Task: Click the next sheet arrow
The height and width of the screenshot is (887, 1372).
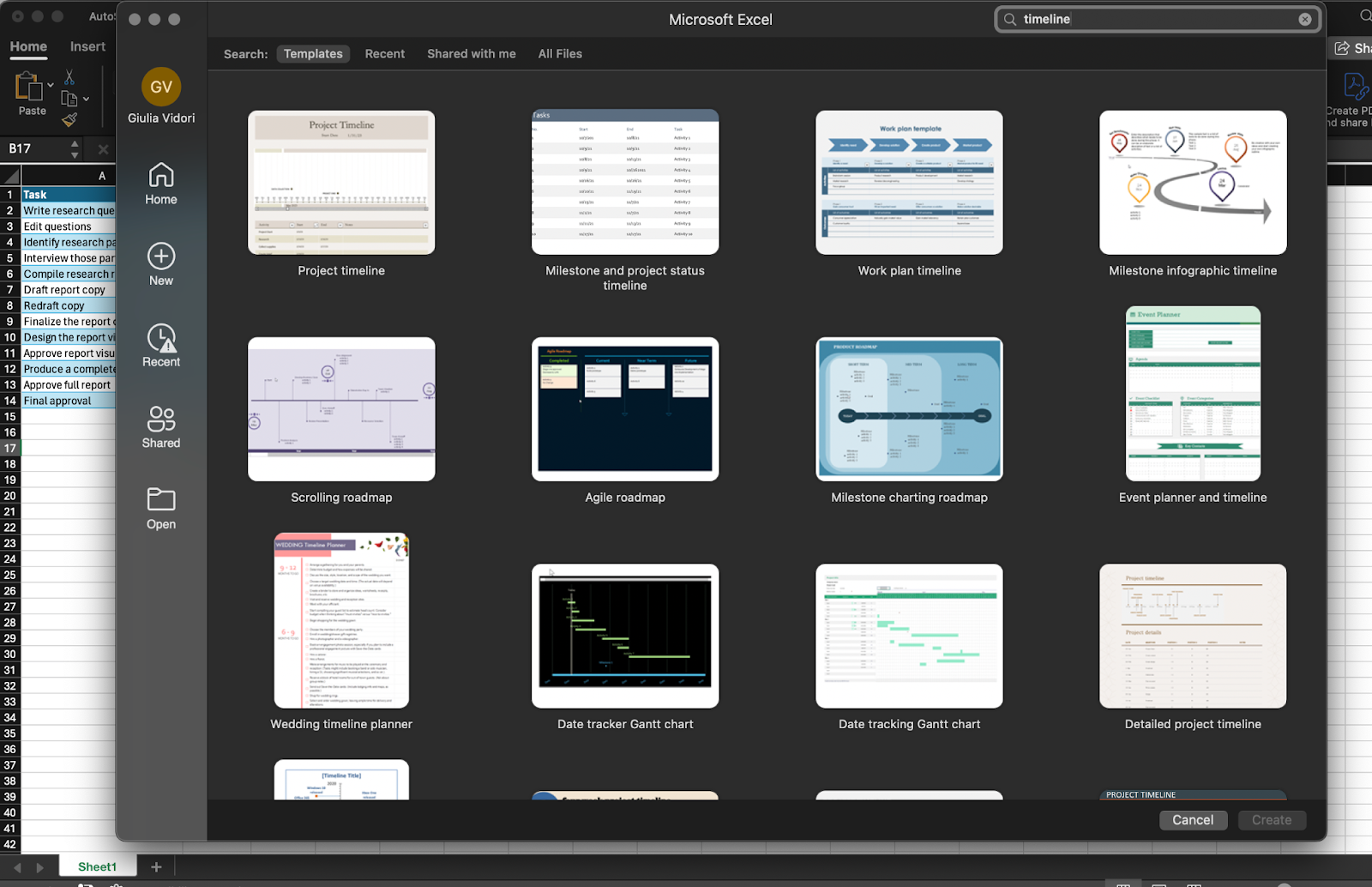Action: point(39,867)
